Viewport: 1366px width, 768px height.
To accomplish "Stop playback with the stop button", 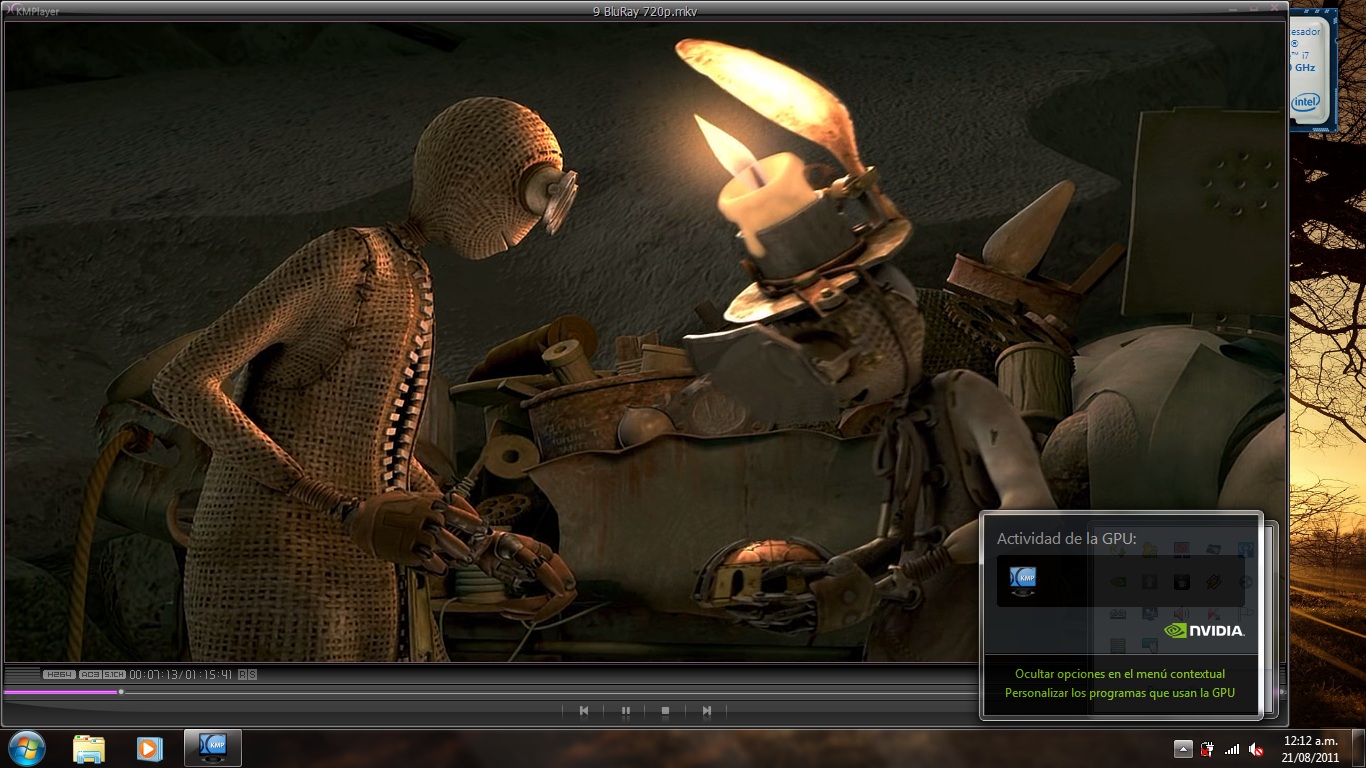I will coord(665,711).
